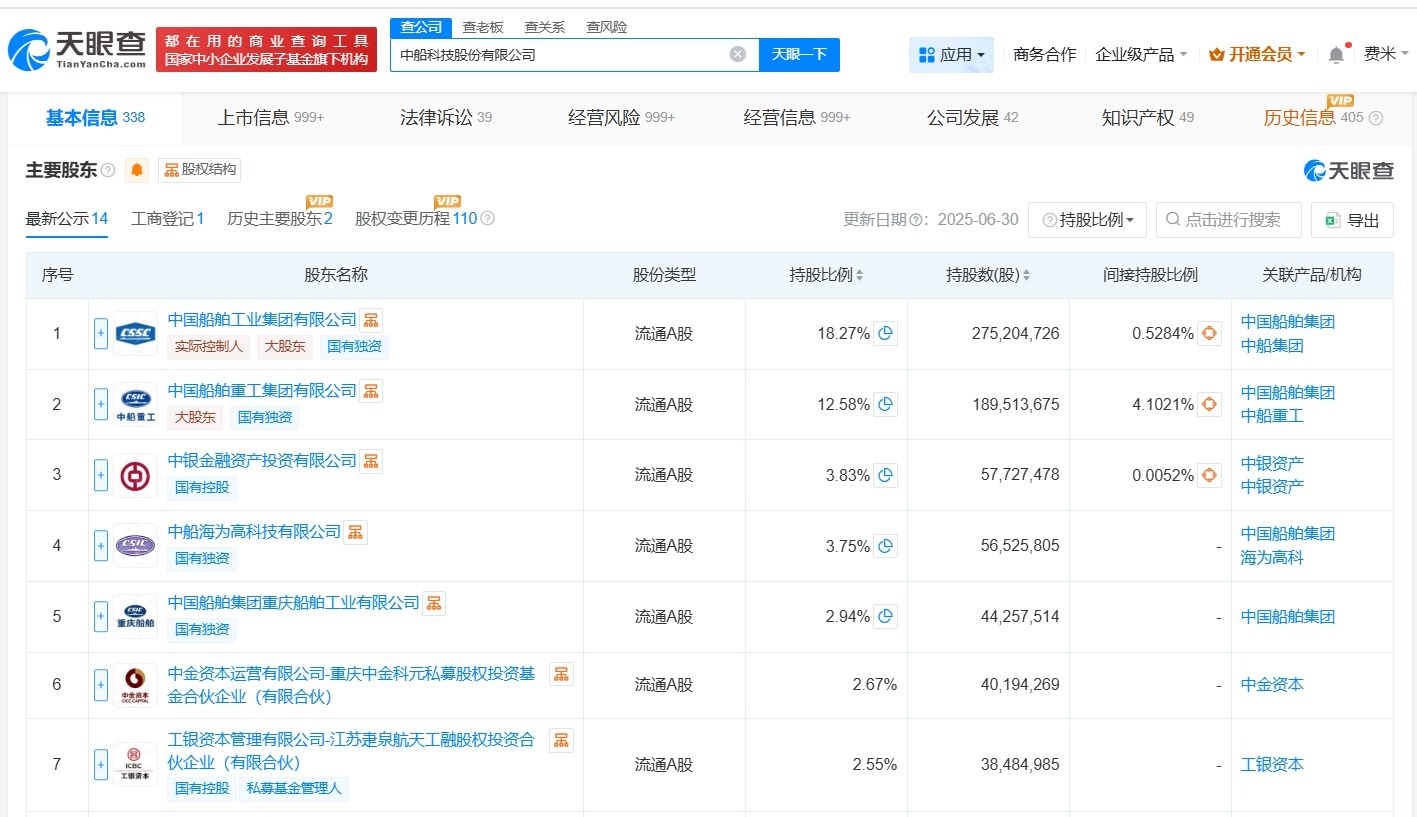
Task: Click indirect holding icon for 中国船舶重工集团 row
Action: [x=1208, y=405]
